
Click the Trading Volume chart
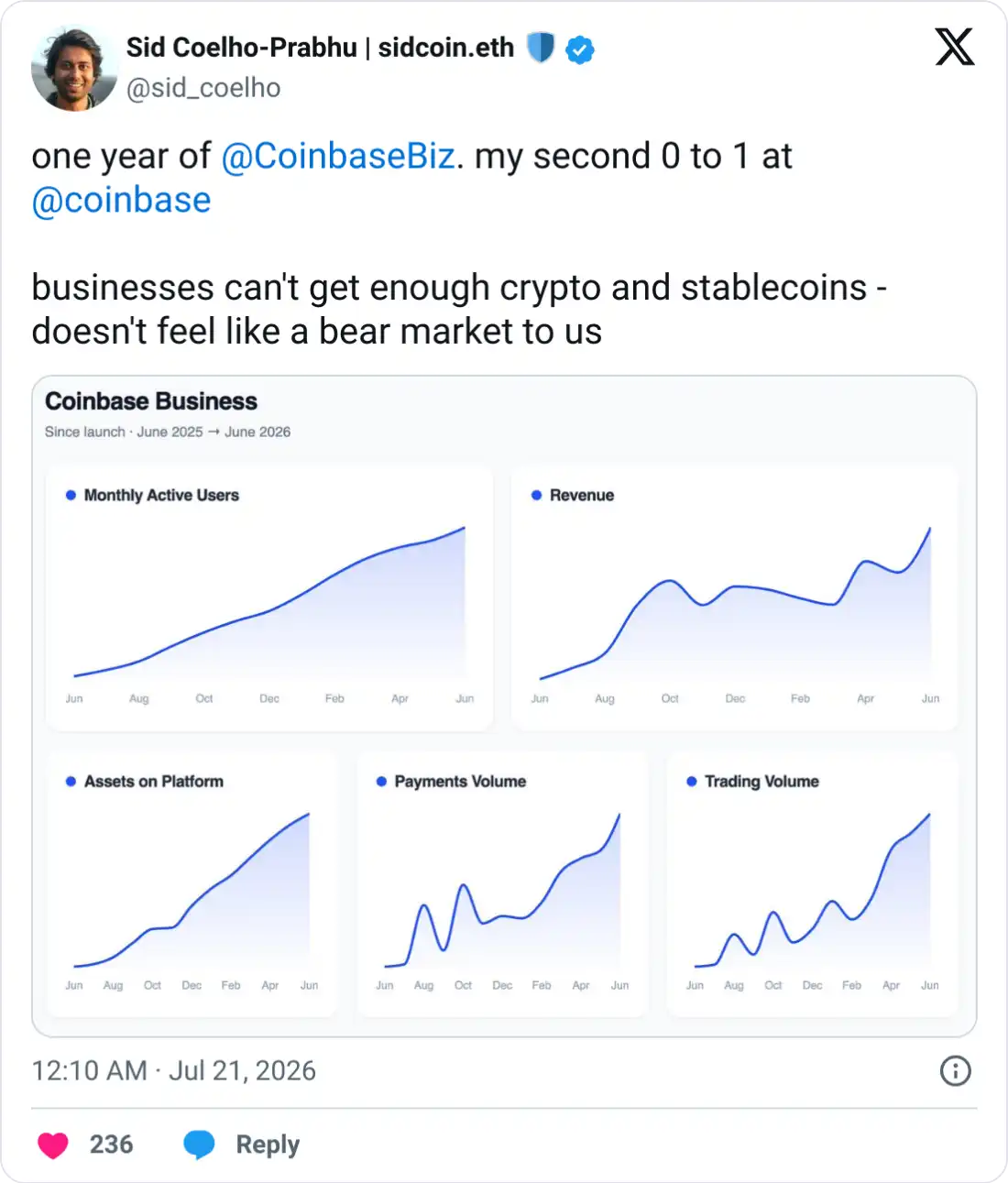(x=813, y=885)
